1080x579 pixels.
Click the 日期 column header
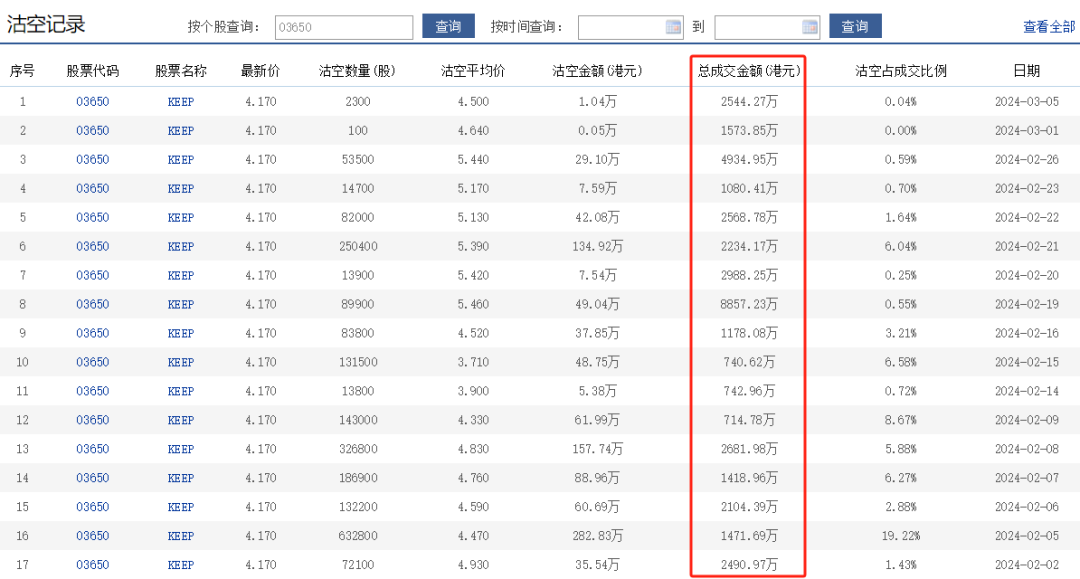[1026, 70]
